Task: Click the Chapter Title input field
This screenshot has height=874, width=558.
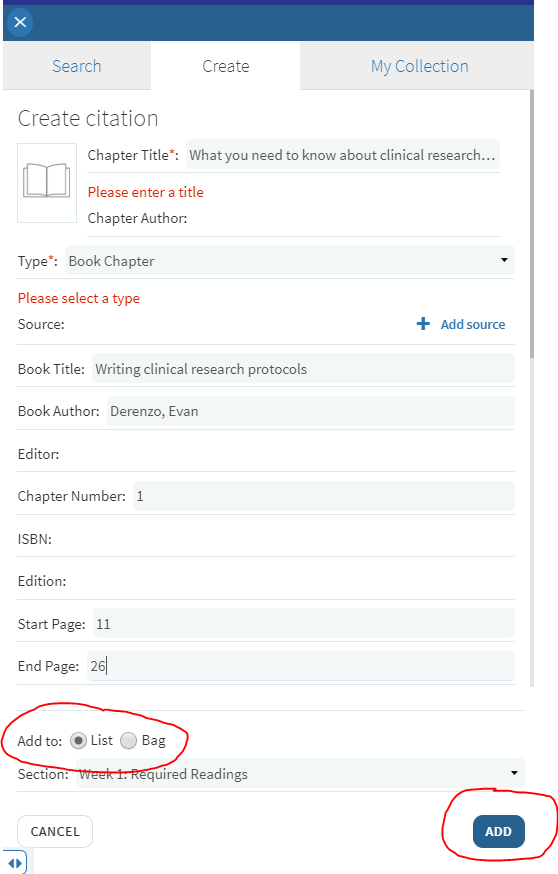Action: pyautogui.click(x=343, y=154)
